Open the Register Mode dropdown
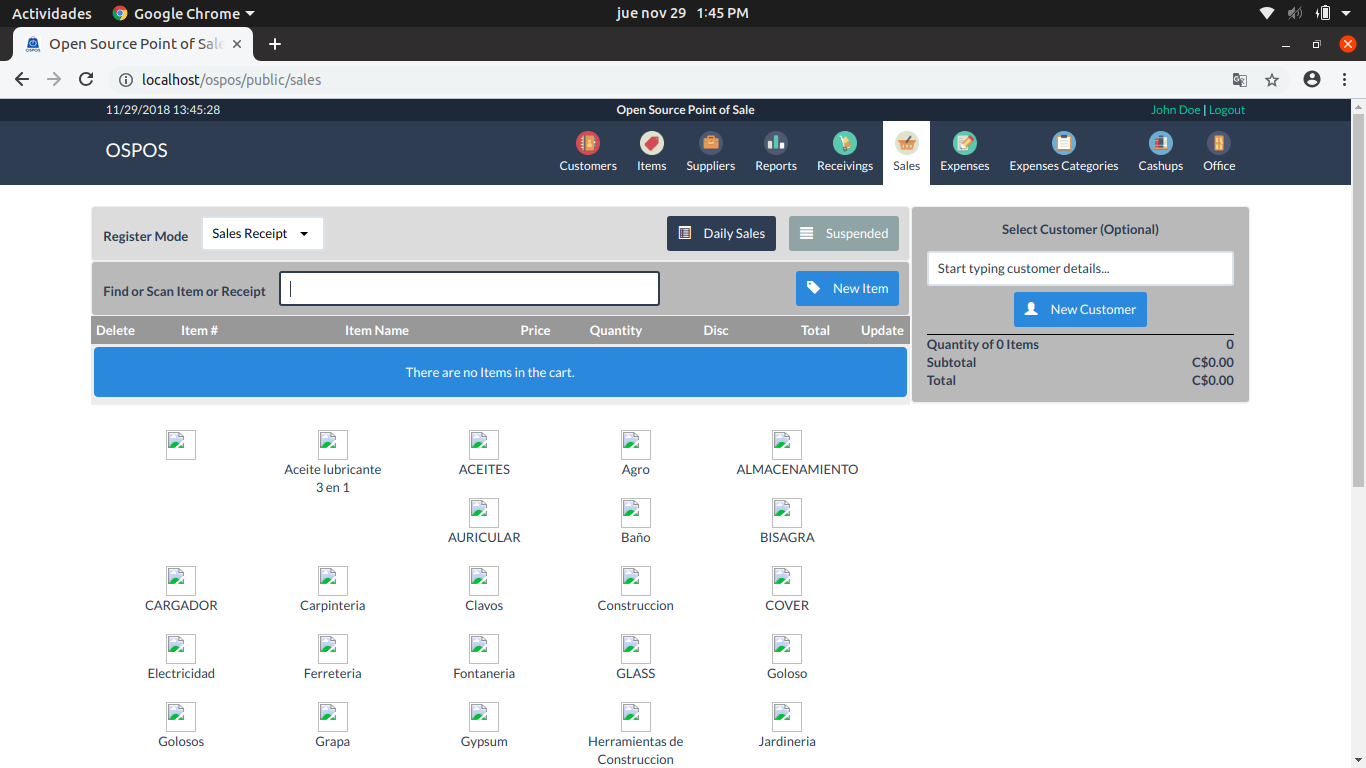The height and width of the screenshot is (768, 1366). pos(262,233)
